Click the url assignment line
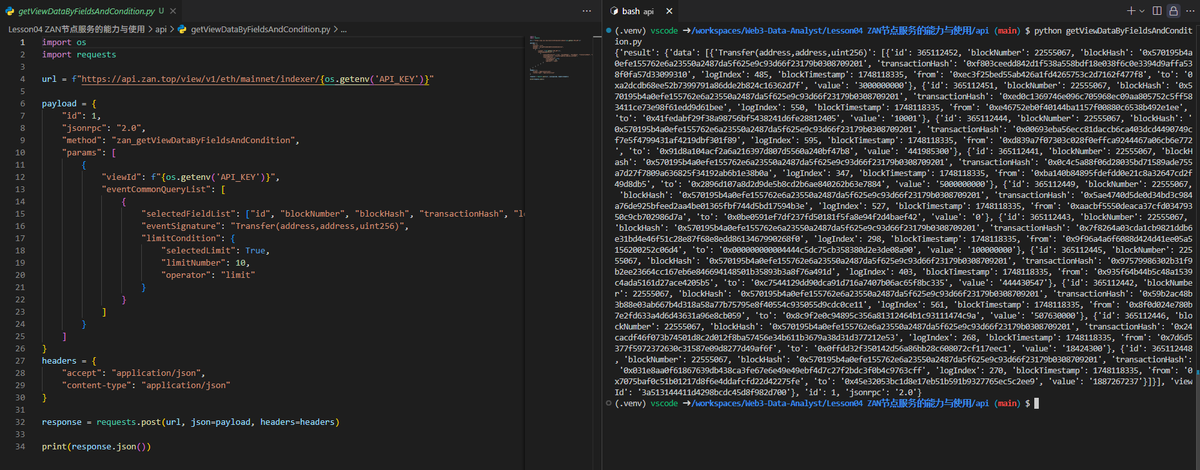 click(x=238, y=78)
